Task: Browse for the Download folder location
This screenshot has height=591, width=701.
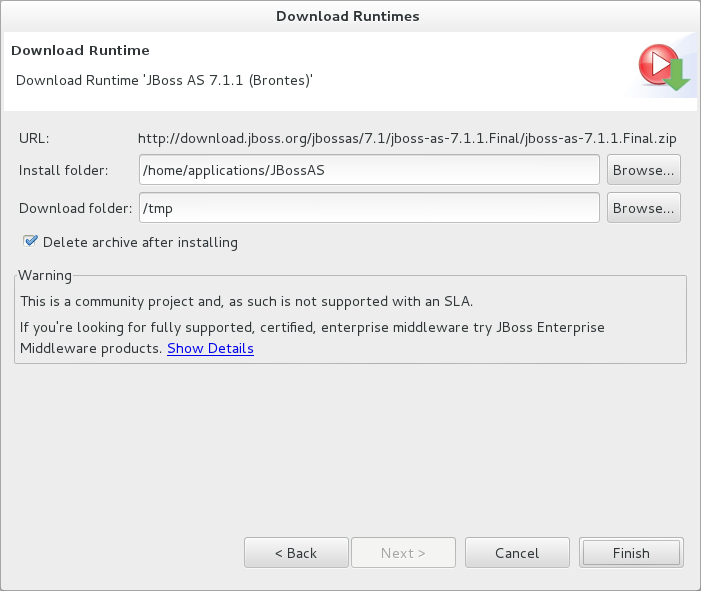Action: 644,208
